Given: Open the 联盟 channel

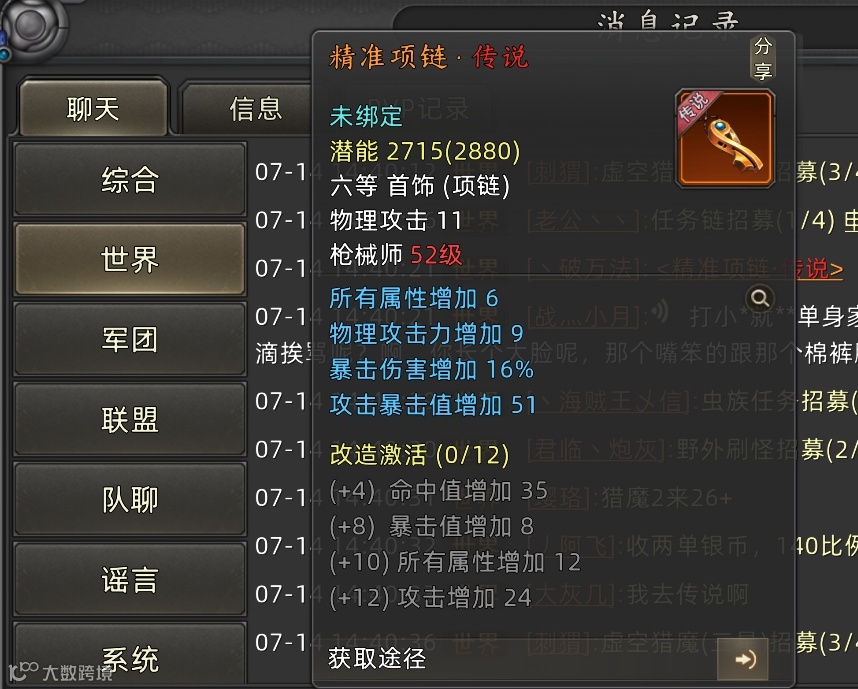Looking at the screenshot, I should [x=130, y=420].
